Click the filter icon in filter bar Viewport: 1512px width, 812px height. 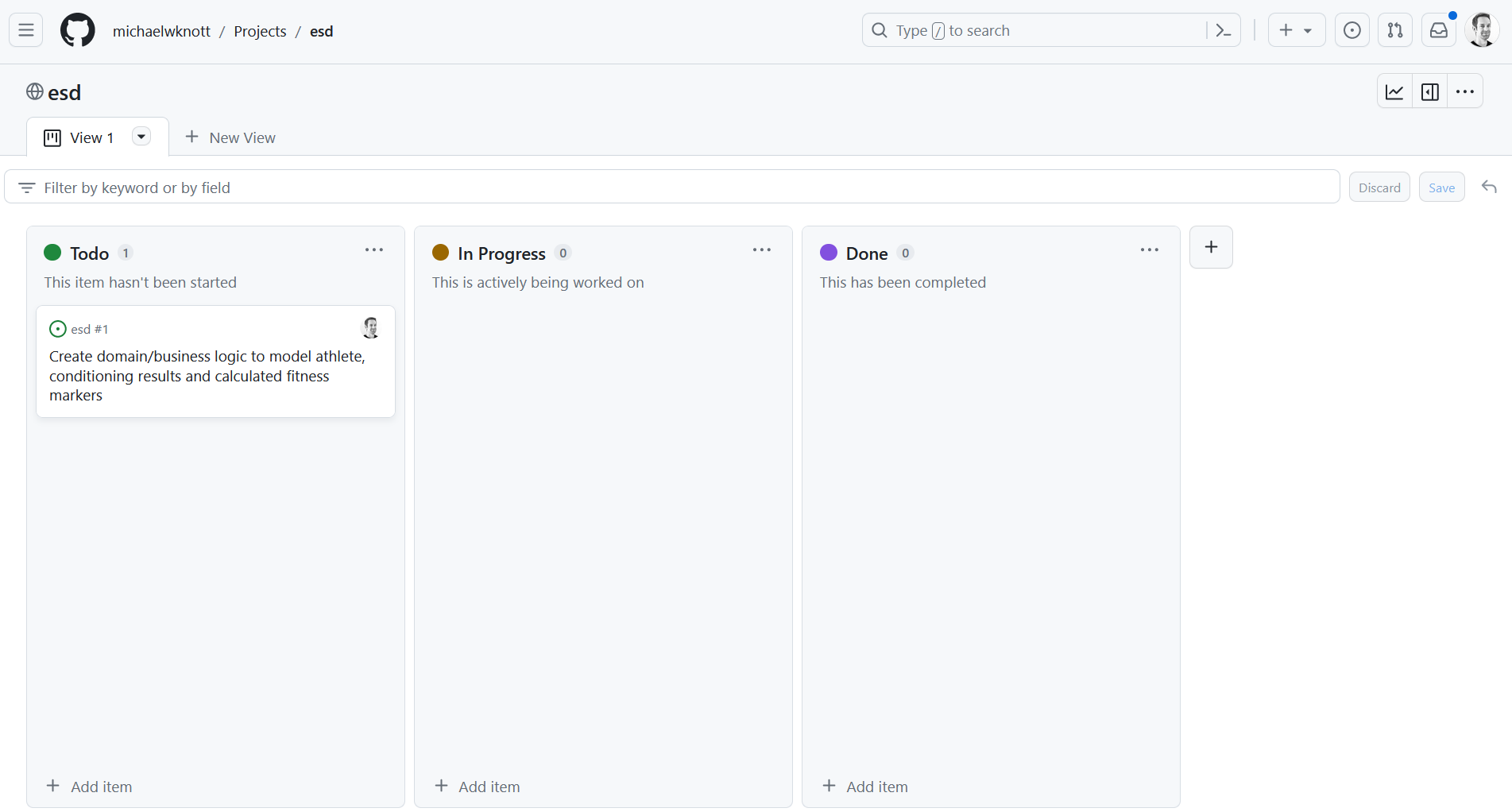click(x=26, y=188)
